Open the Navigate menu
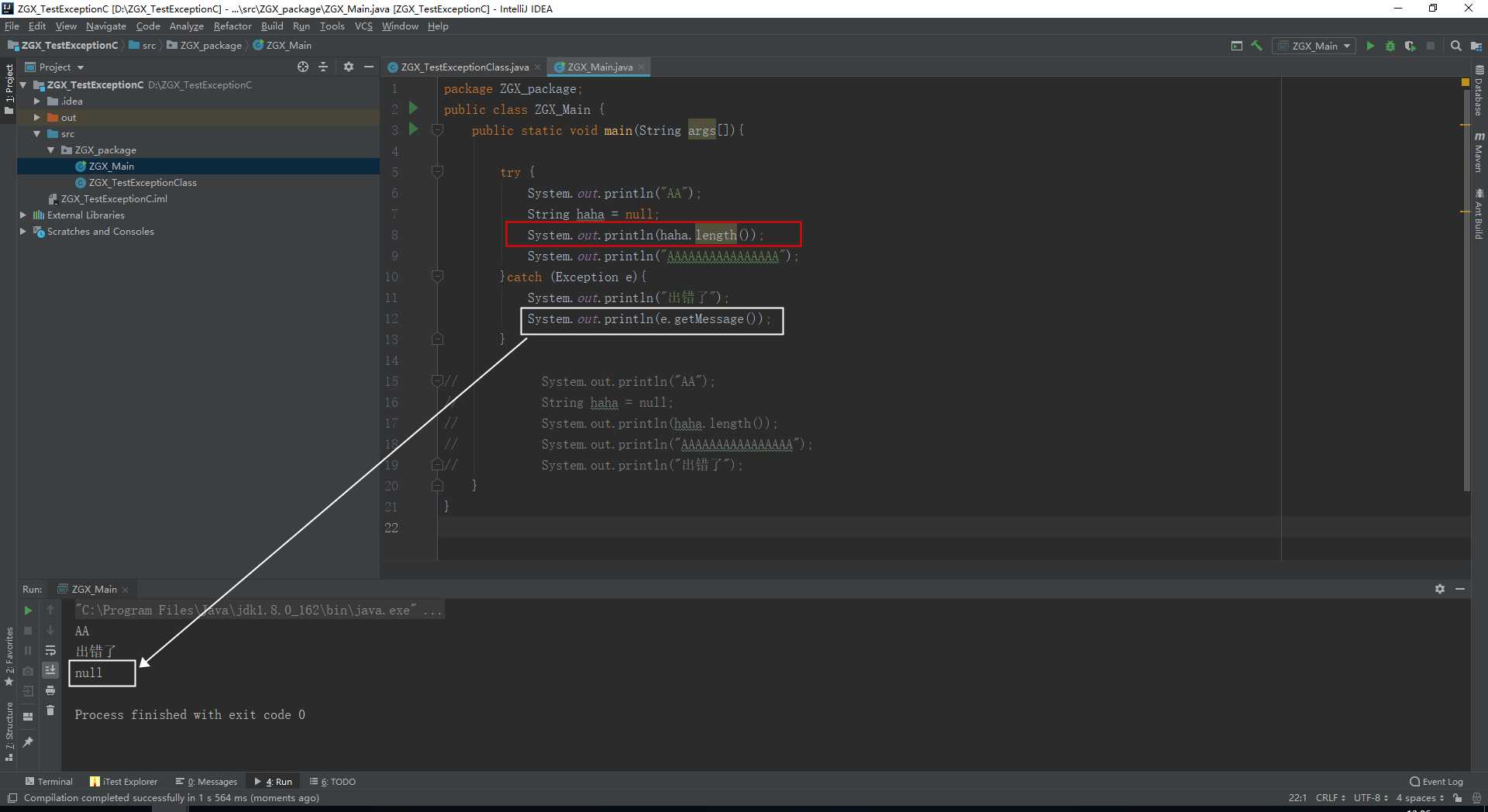This screenshot has width=1488, height=812. tap(105, 26)
